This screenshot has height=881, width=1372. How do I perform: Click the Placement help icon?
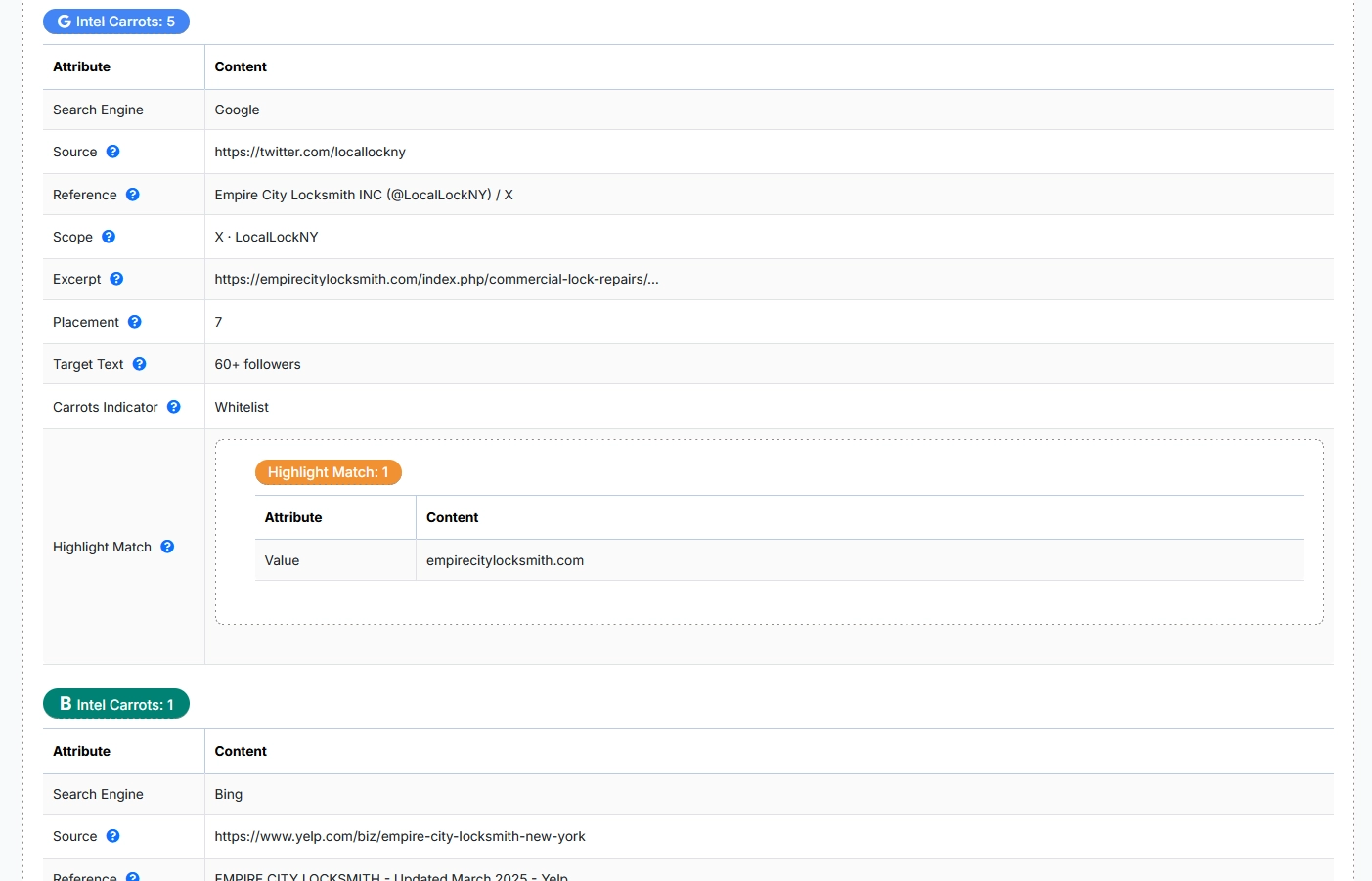click(135, 322)
